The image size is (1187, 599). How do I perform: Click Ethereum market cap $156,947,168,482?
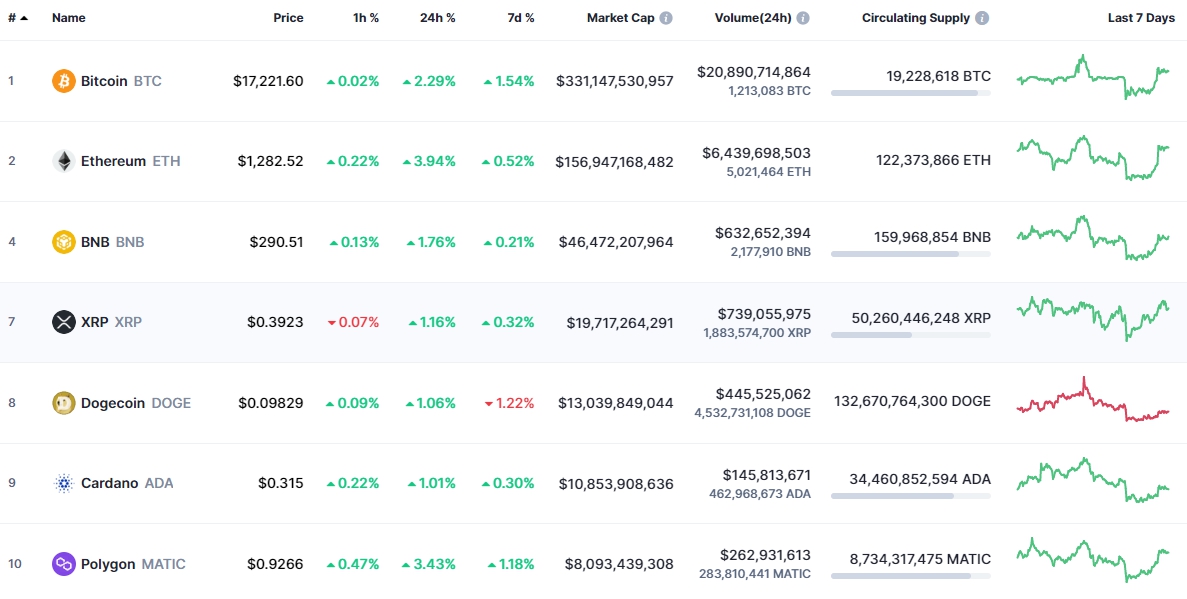pos(615,162)
